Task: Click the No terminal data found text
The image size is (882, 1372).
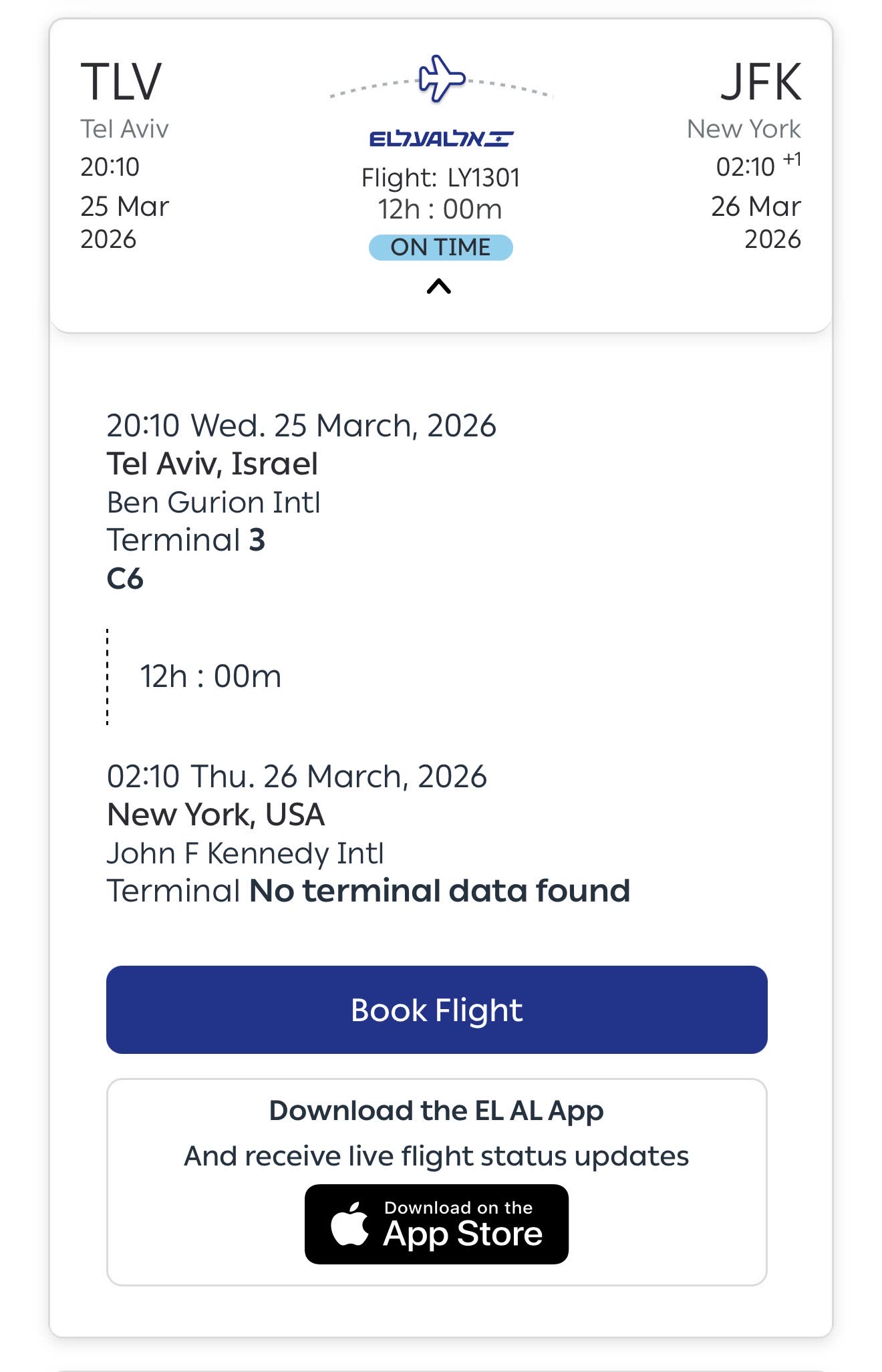Action: coord(439,891)
